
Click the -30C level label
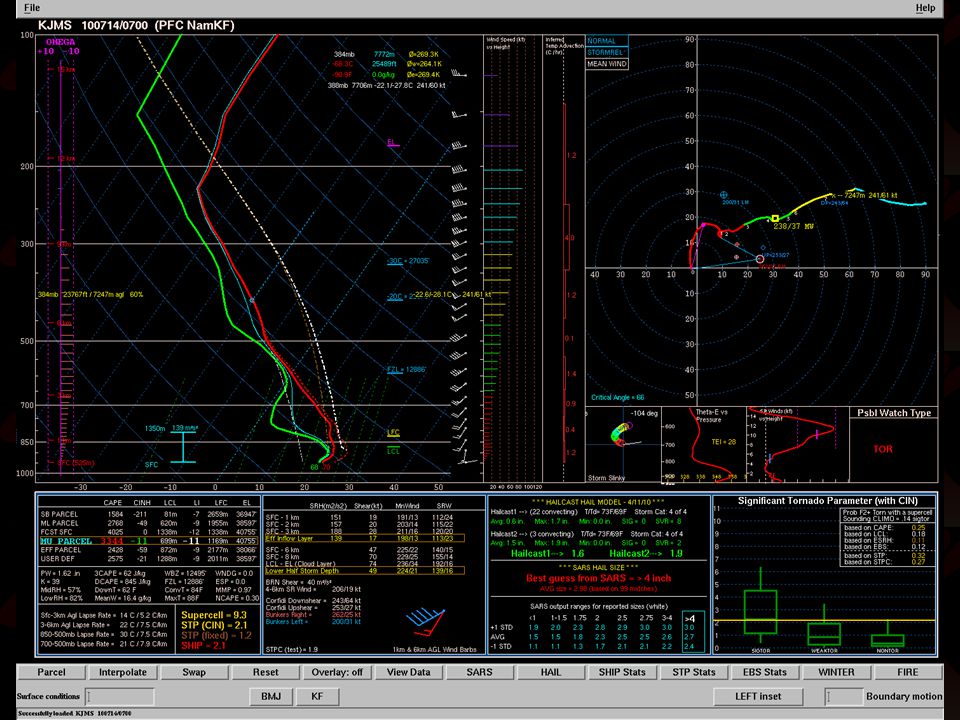pos(408,261)
